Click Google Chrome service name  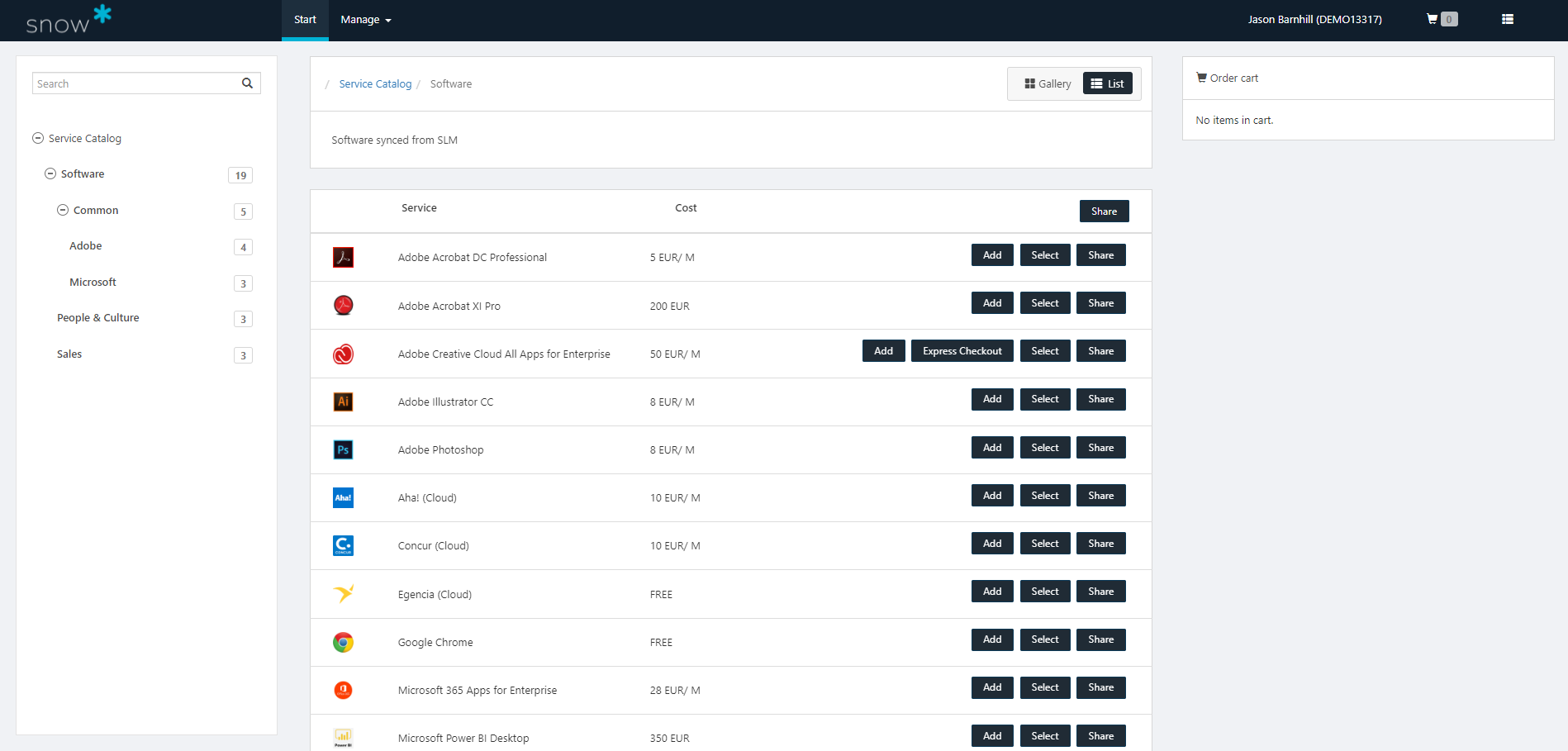[435, 642]
